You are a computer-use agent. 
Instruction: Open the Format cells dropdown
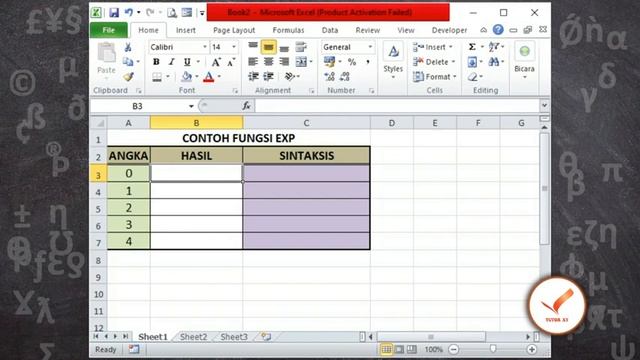pyautogui.click(x=455, y=77)
